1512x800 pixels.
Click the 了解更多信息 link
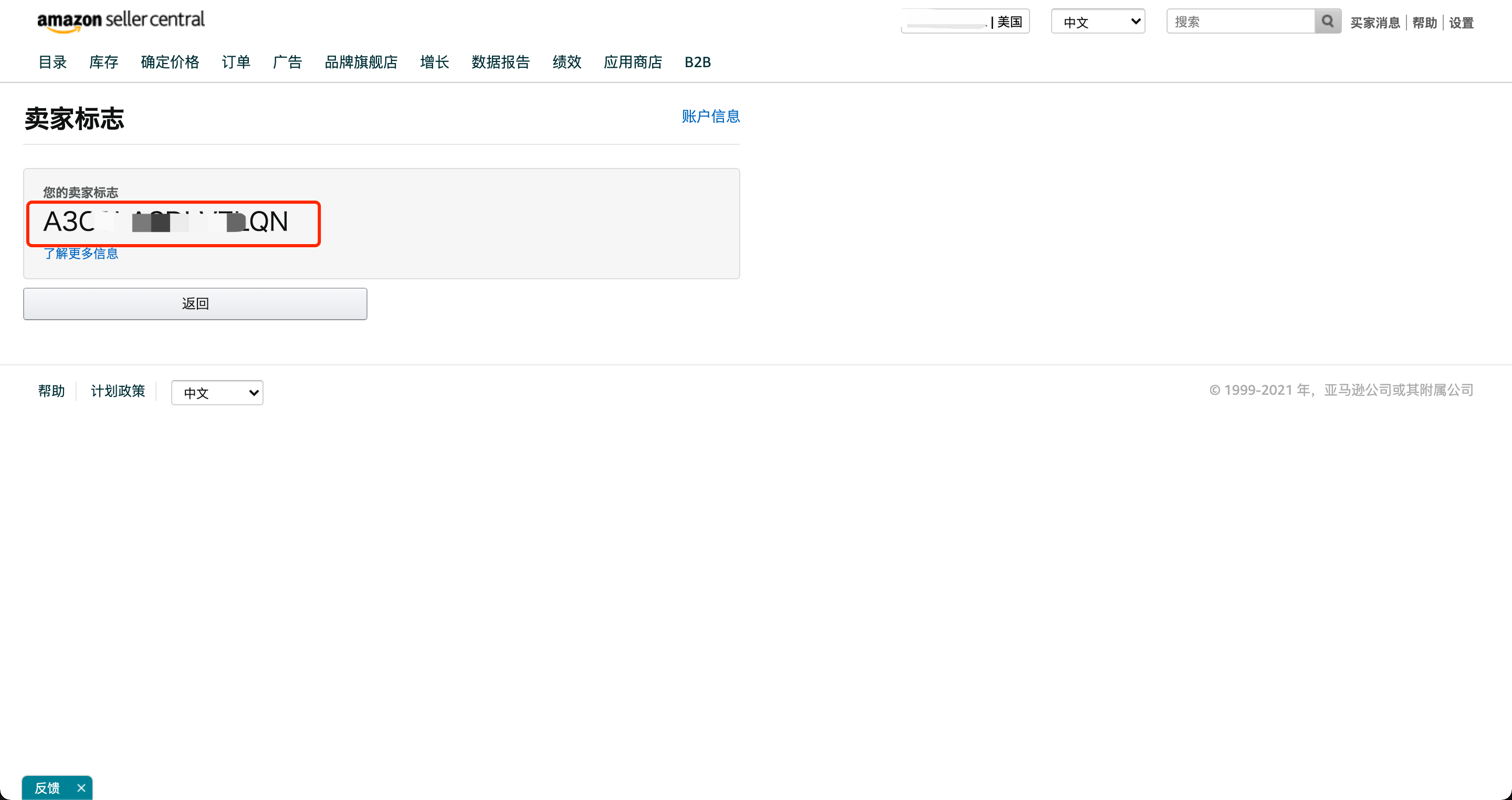point(81,254)
